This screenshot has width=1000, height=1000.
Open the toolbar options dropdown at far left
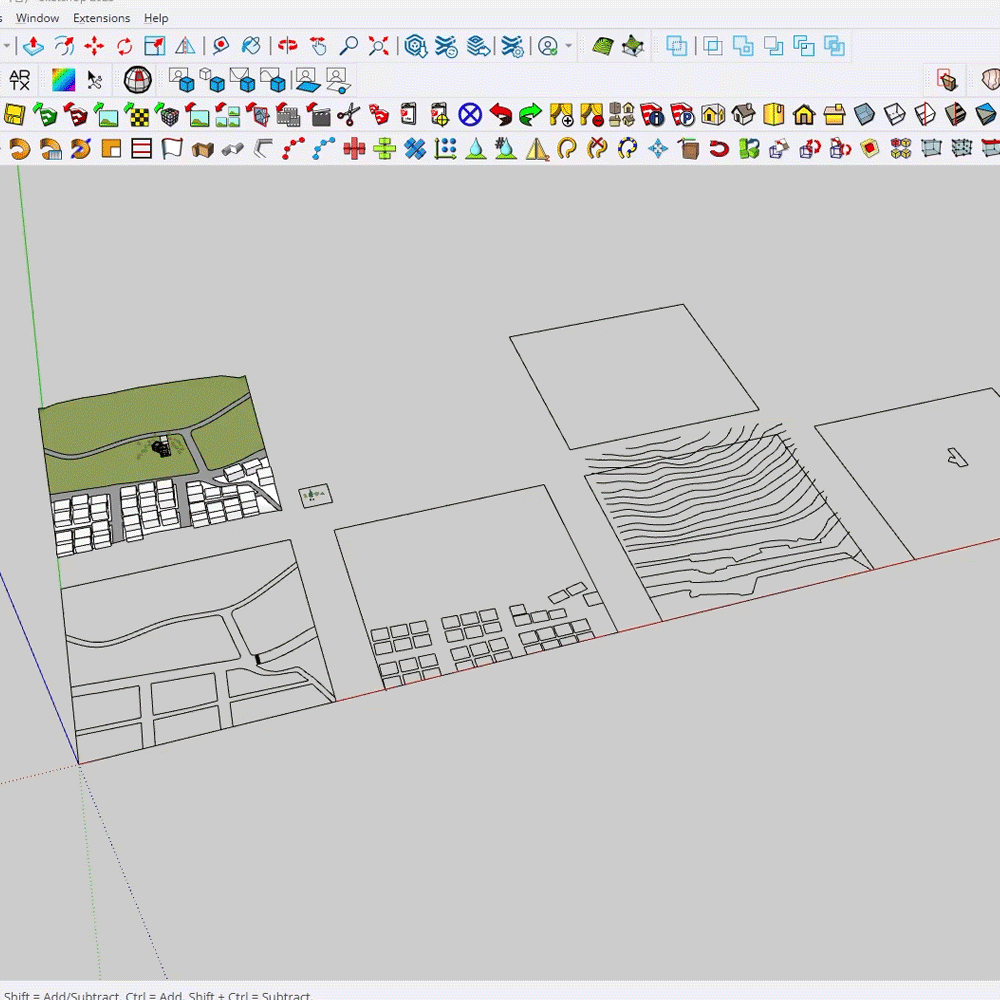tap(6, 46)
